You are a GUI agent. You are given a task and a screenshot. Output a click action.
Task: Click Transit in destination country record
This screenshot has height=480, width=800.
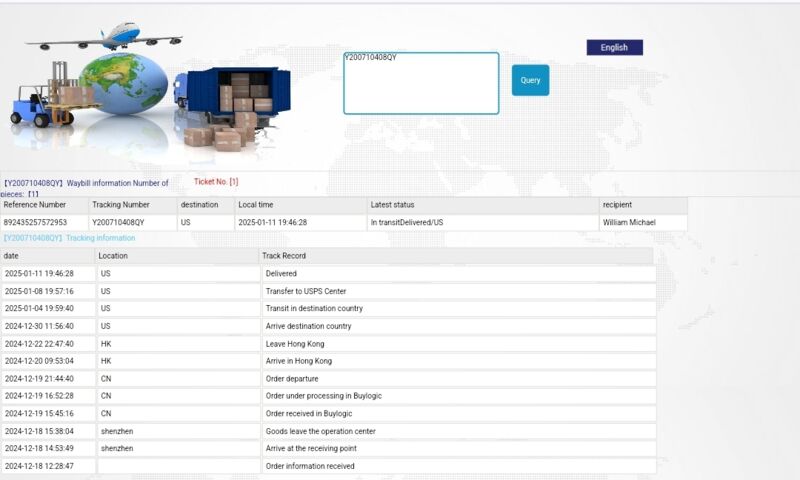click(x=314, y=309)
